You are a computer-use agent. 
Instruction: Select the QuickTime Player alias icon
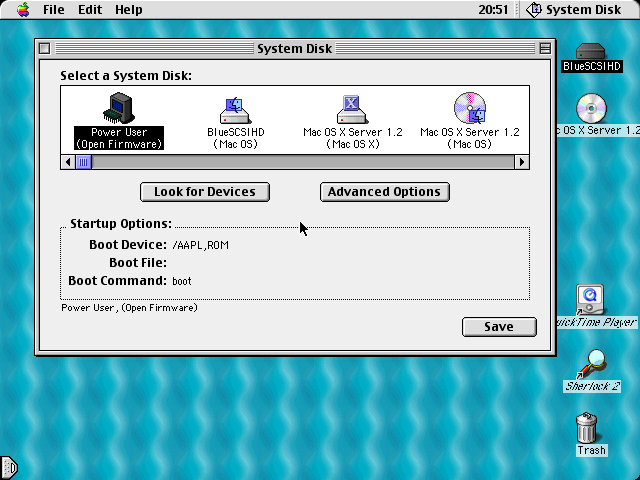pyautogui.click(x=590, y=300)
